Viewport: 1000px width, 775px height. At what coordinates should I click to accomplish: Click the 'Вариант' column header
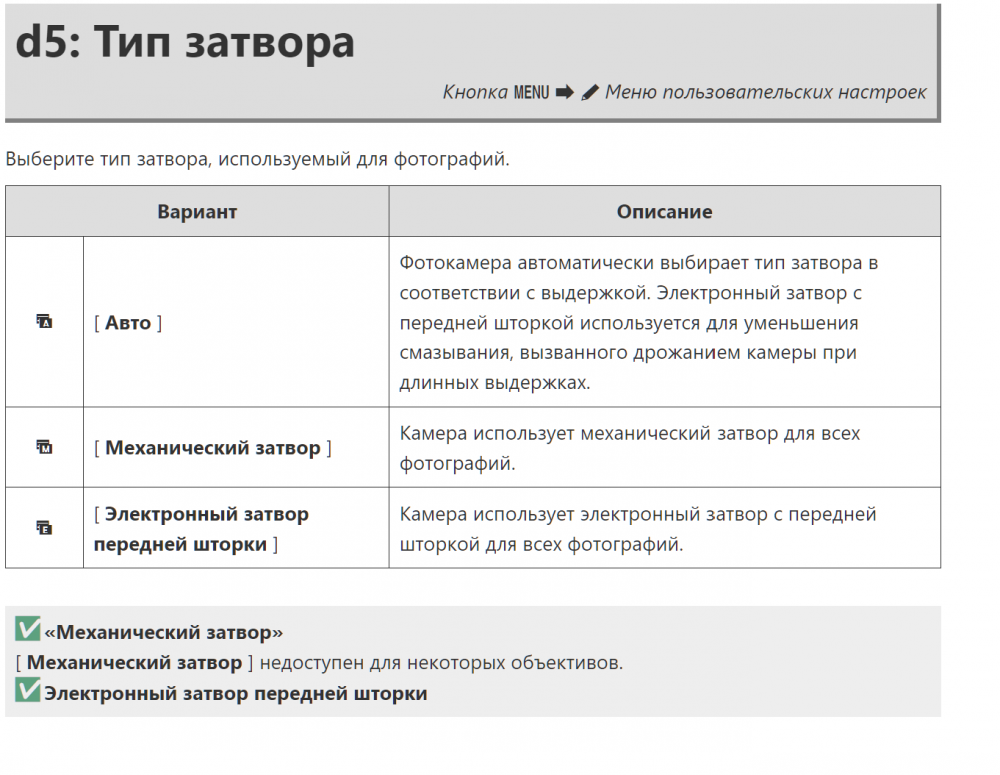(197, 211)
